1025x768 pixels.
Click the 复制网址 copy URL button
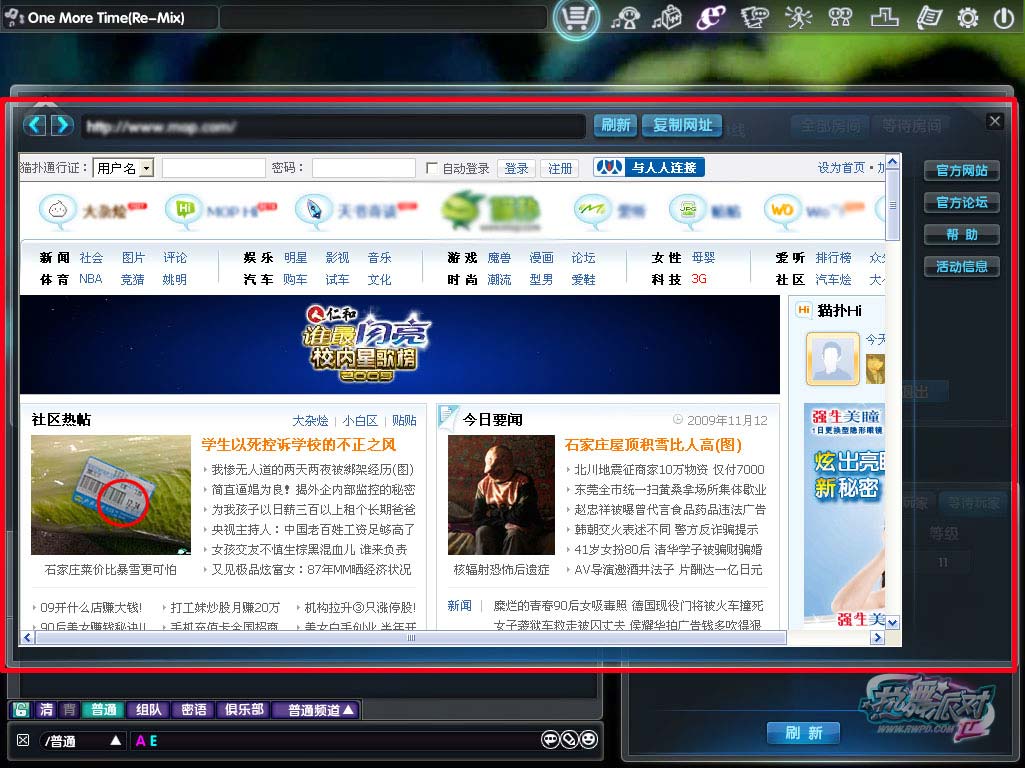tap(682, 125)
